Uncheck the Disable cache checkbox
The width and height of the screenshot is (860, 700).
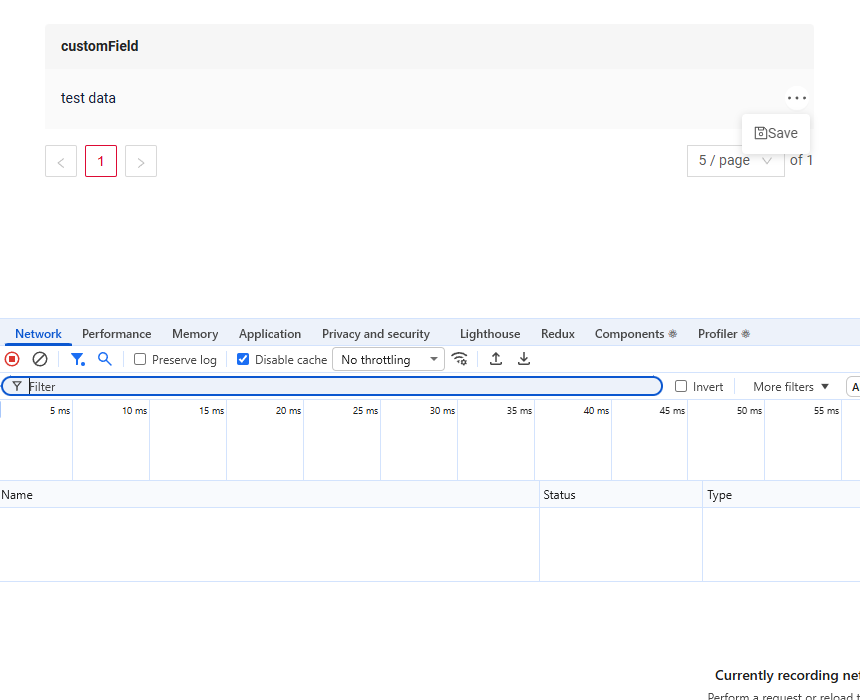(x=243, y=359)
